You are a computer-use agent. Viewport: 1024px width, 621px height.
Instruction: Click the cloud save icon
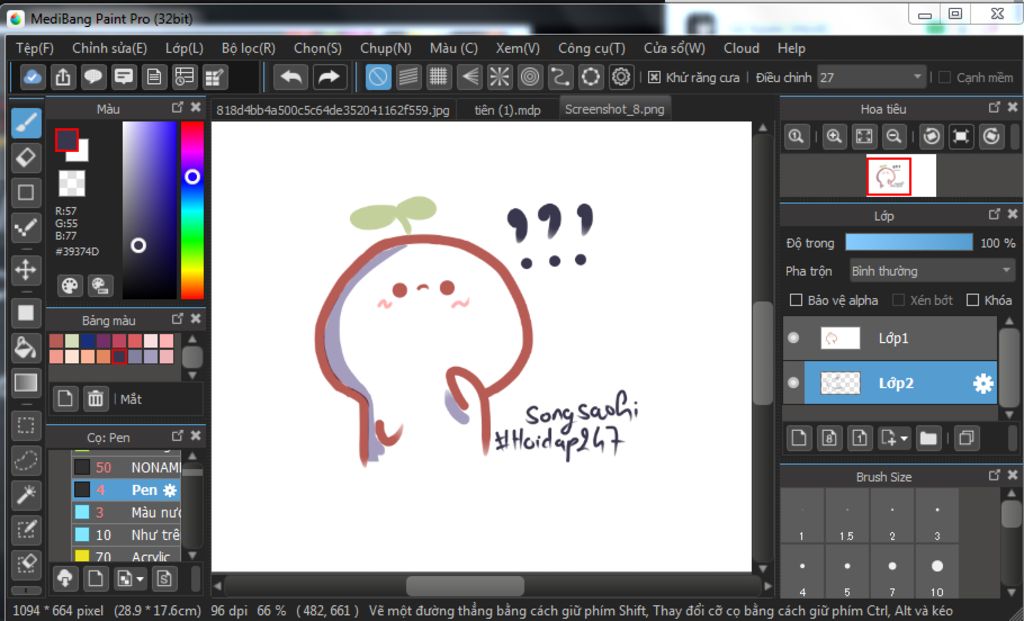(32, 77)
